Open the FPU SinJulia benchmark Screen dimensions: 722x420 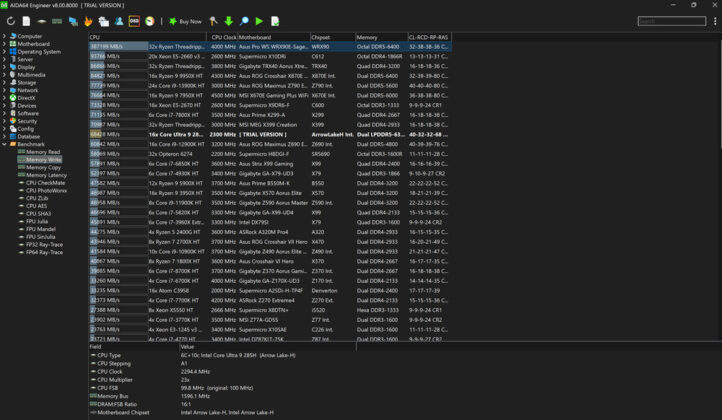coord(41,237)
